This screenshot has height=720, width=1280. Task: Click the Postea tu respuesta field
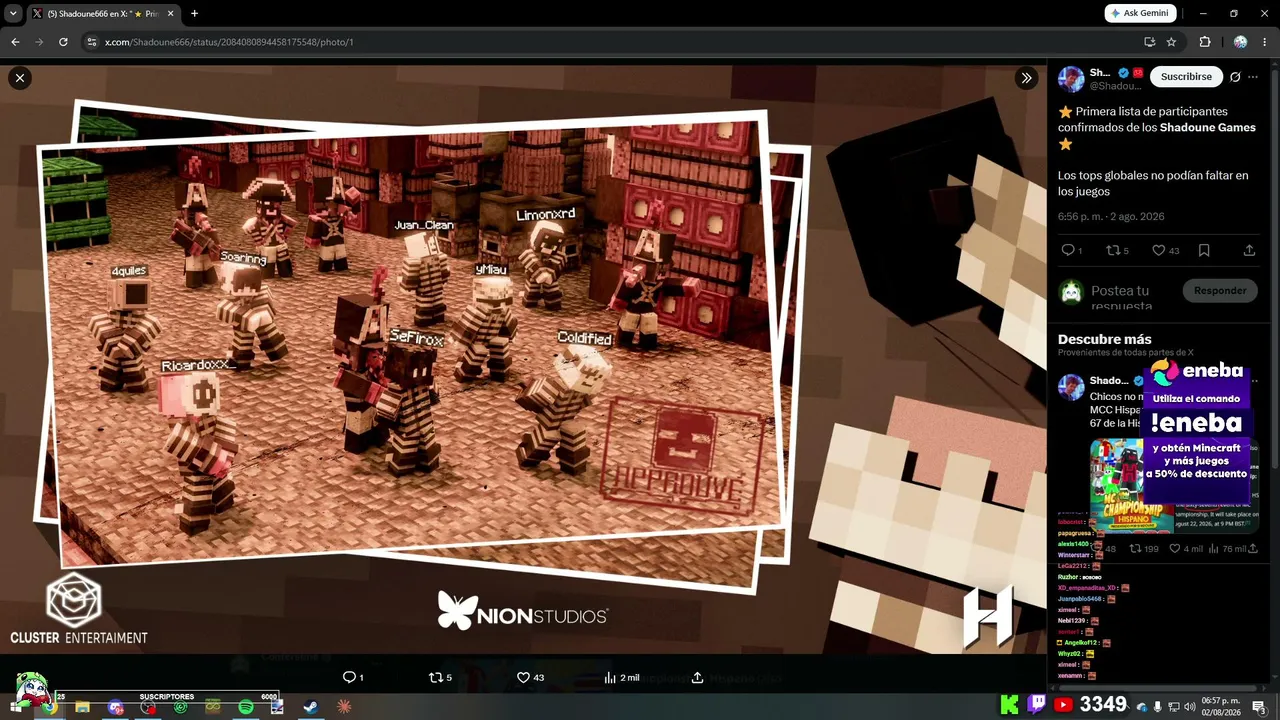1121,297
